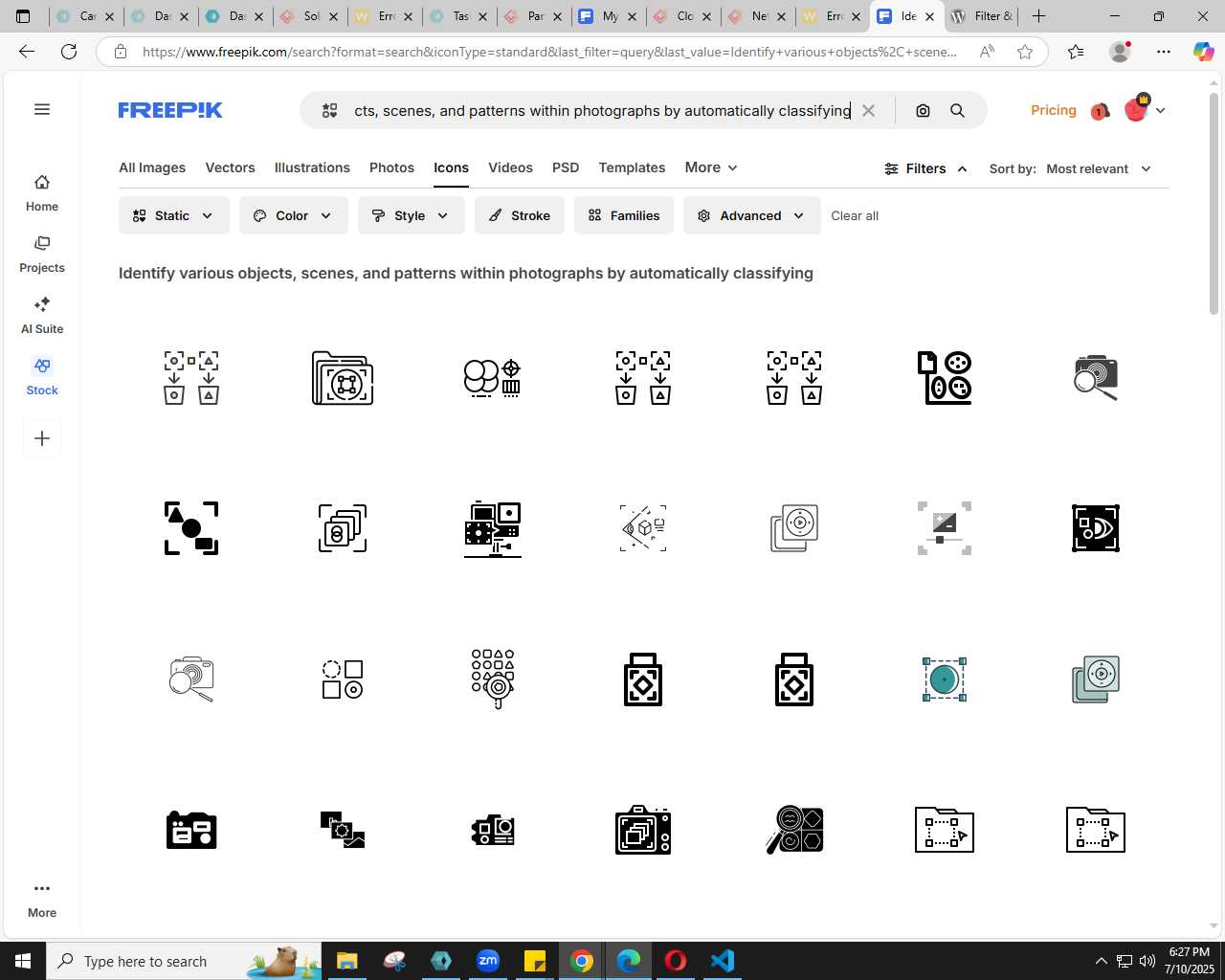This screenshot has width=1225, height=980.
Task: Open the teal circle selection icon
Action: (945, 679)
